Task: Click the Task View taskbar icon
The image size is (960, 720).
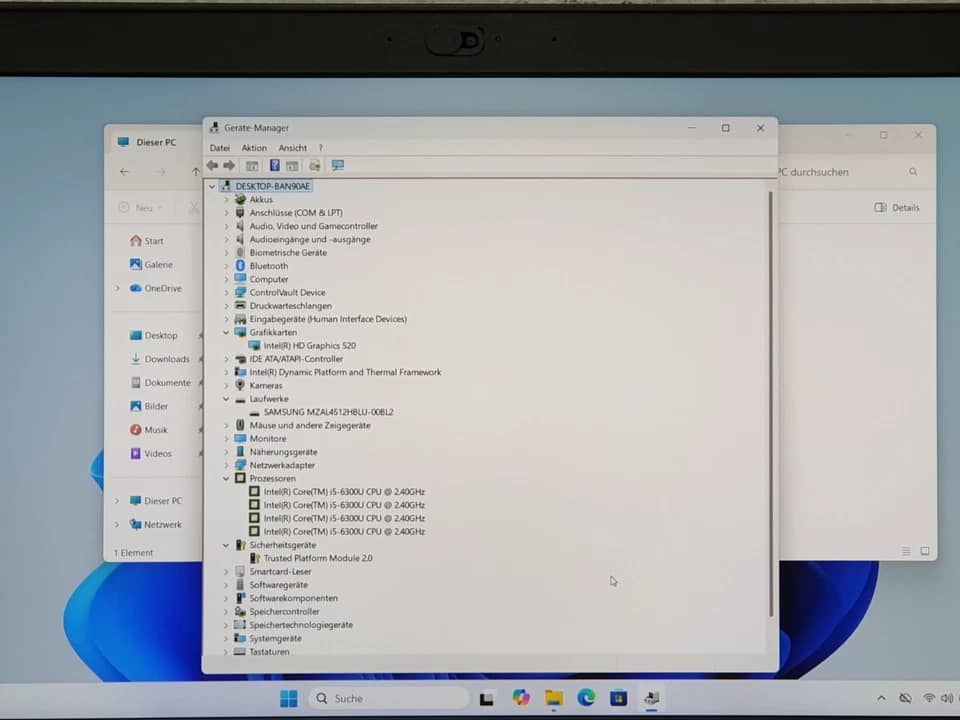Action: (487, 699)
